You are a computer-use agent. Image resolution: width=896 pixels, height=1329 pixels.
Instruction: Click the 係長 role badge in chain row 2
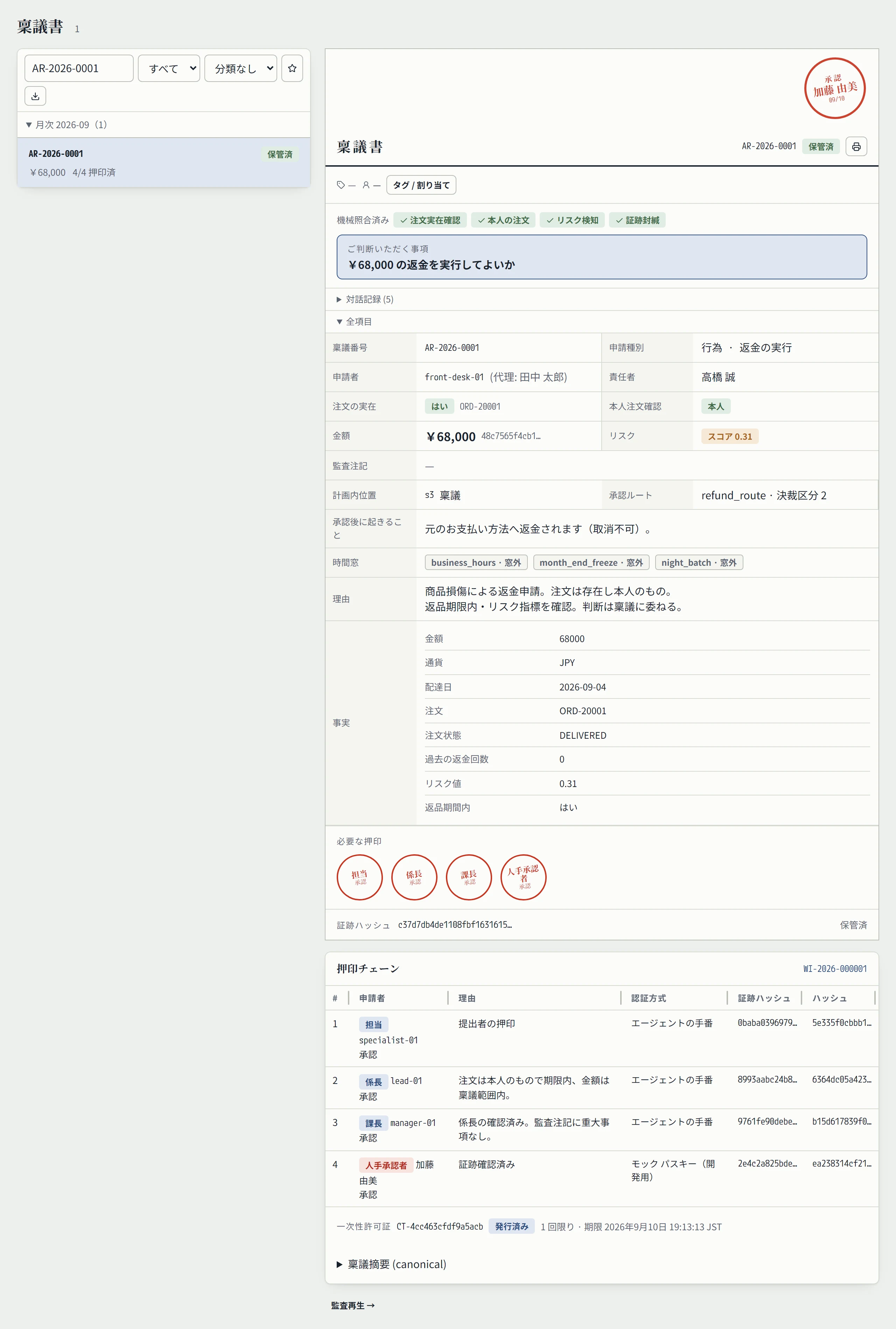pos(374,1082)
